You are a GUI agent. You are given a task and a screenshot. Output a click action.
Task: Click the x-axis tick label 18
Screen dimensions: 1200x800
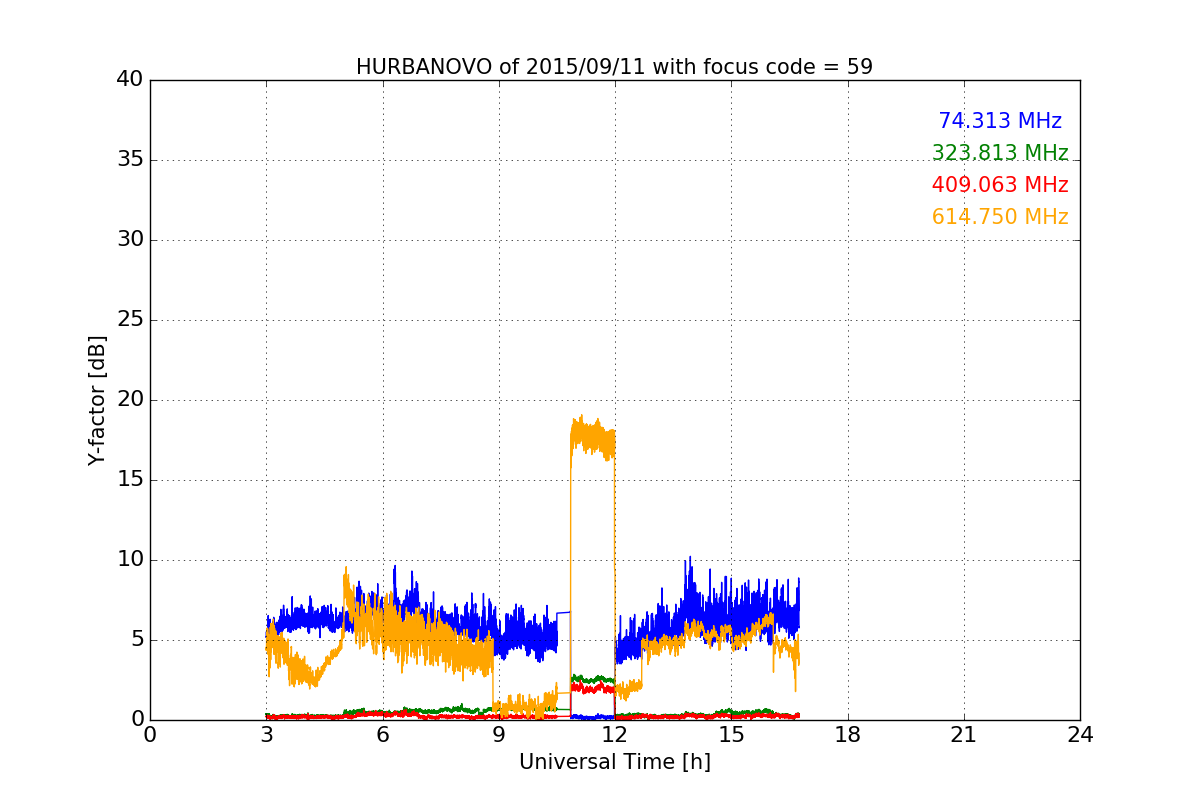tap(848, 735)
